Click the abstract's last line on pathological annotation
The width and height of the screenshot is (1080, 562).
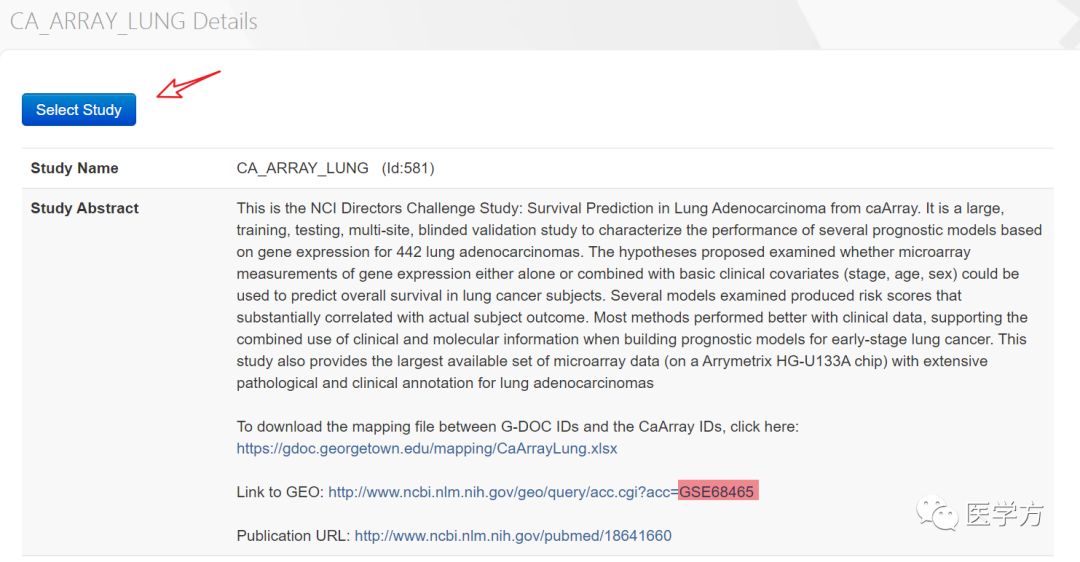445,383
